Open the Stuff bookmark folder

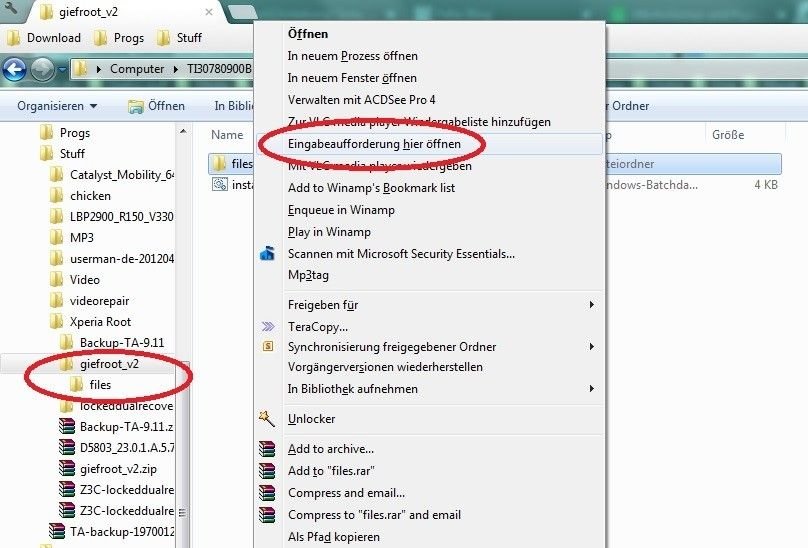(x=179, y=38)
